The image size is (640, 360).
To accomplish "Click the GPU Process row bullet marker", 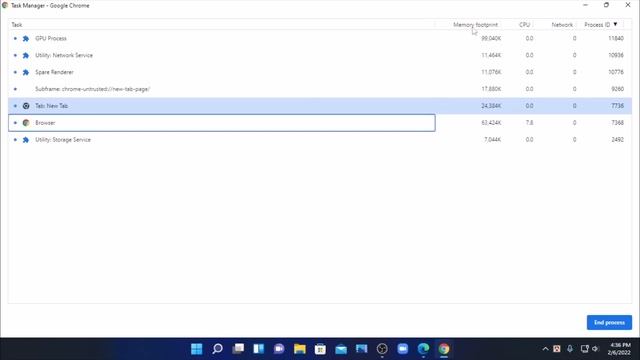I will click(15, 38).
